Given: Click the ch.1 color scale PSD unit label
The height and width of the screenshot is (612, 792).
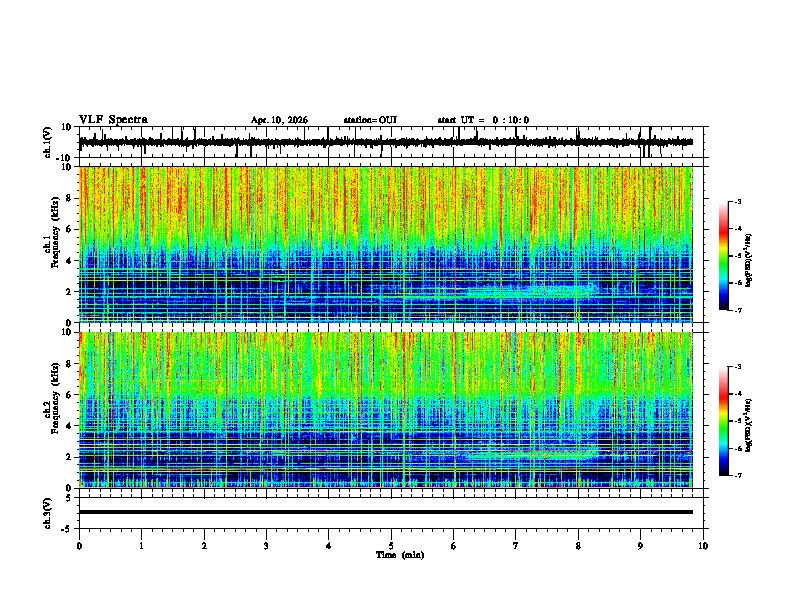Looking at the screenshot, I should (x=749, y=261).
